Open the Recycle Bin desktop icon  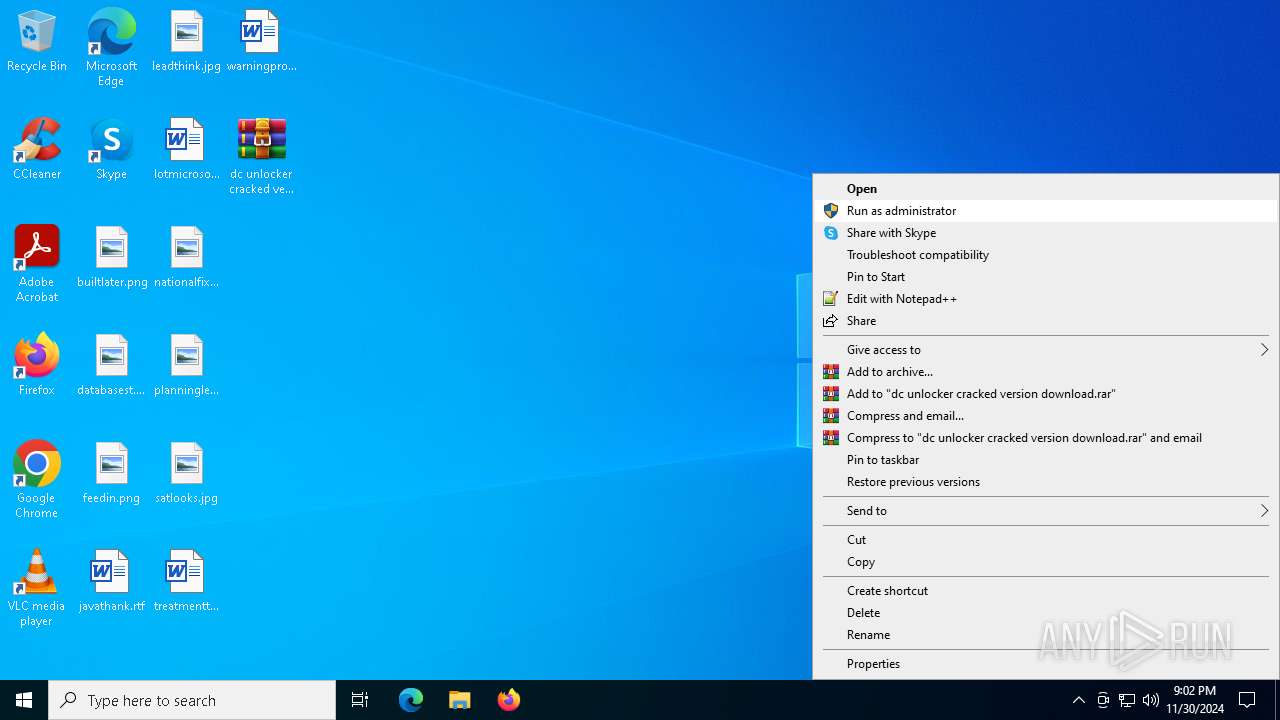pyautogui.click(x=37, y=42)
